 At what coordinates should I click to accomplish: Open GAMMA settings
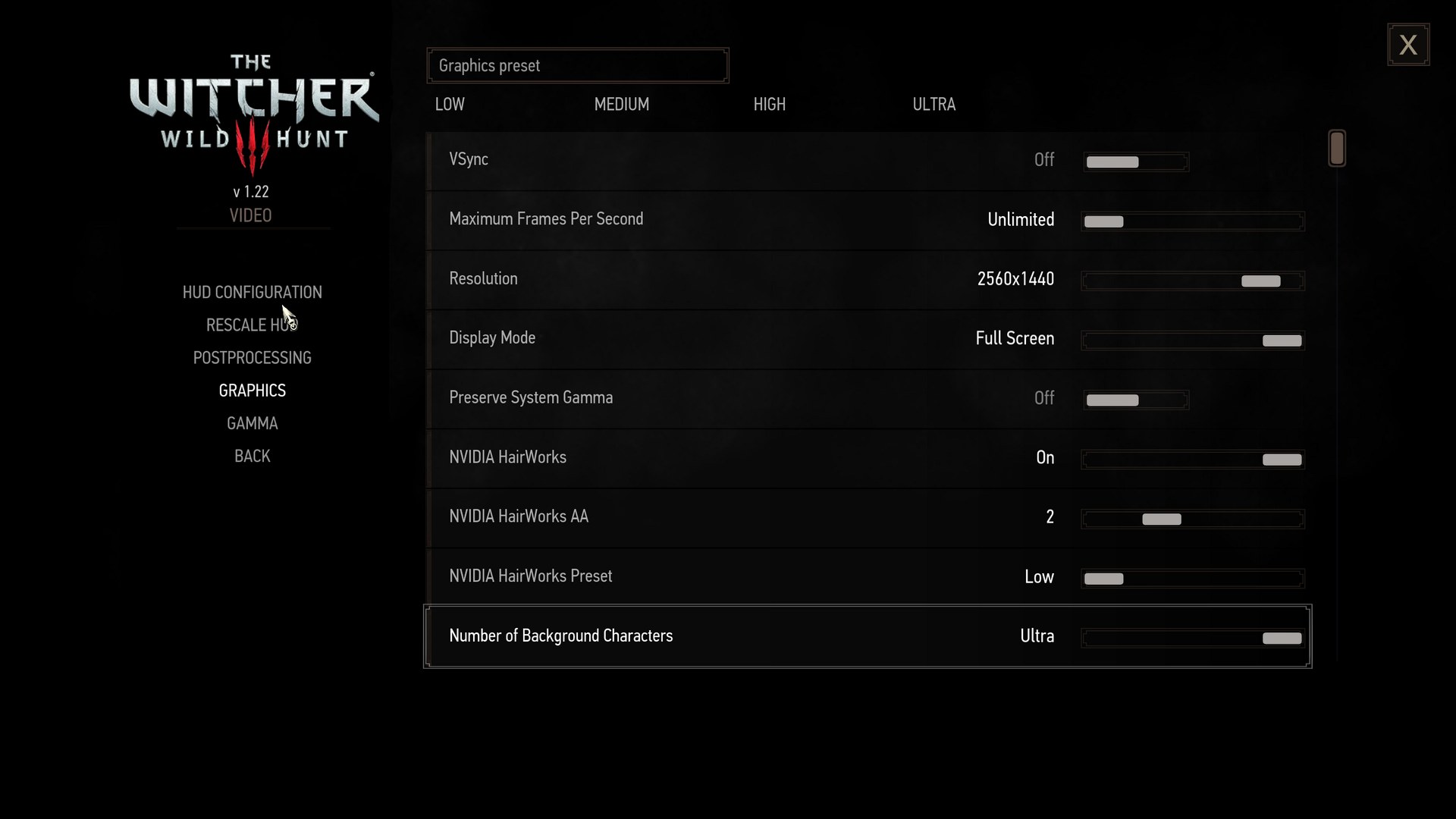point(252,422)
